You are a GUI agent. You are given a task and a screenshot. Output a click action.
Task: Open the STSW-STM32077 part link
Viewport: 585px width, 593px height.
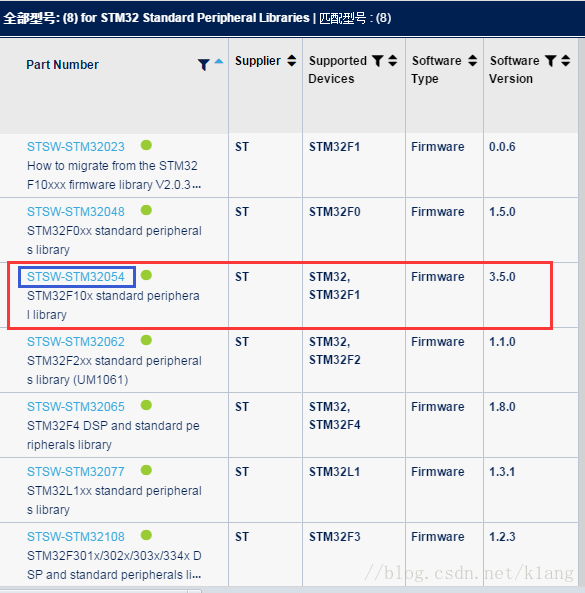click(x=76, y=472)
